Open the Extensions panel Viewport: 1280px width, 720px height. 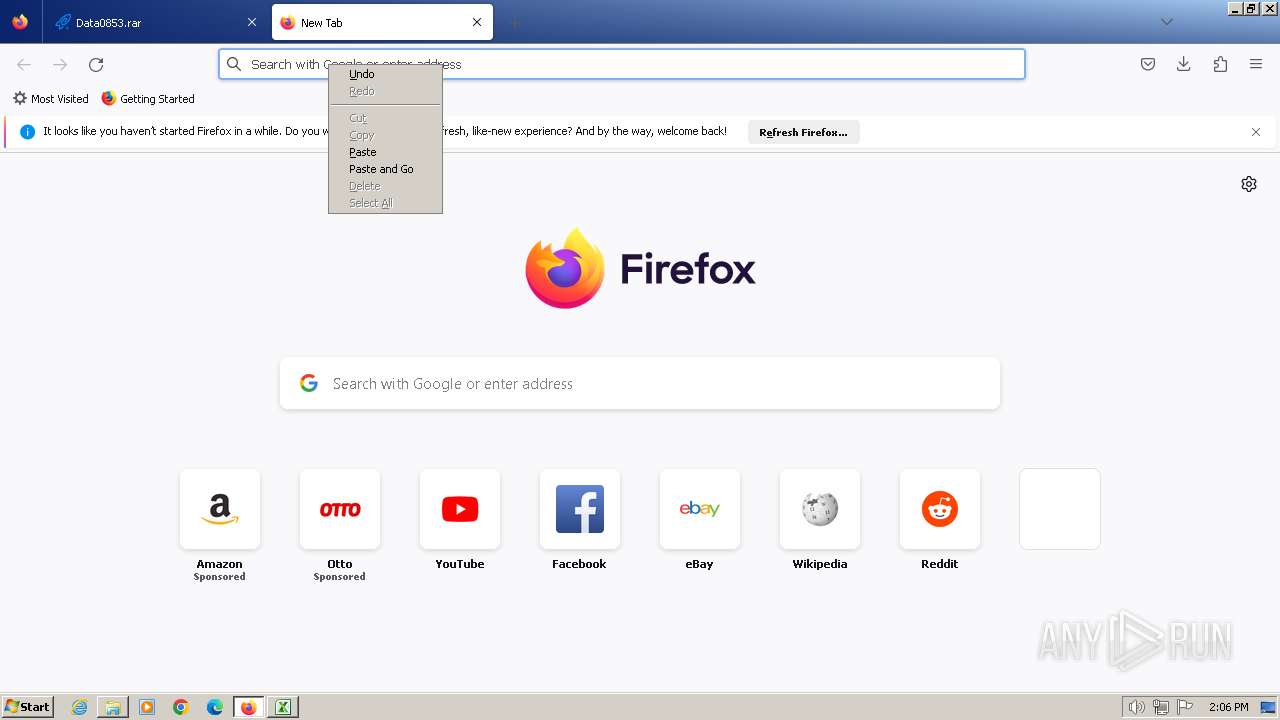[1220, 64]
